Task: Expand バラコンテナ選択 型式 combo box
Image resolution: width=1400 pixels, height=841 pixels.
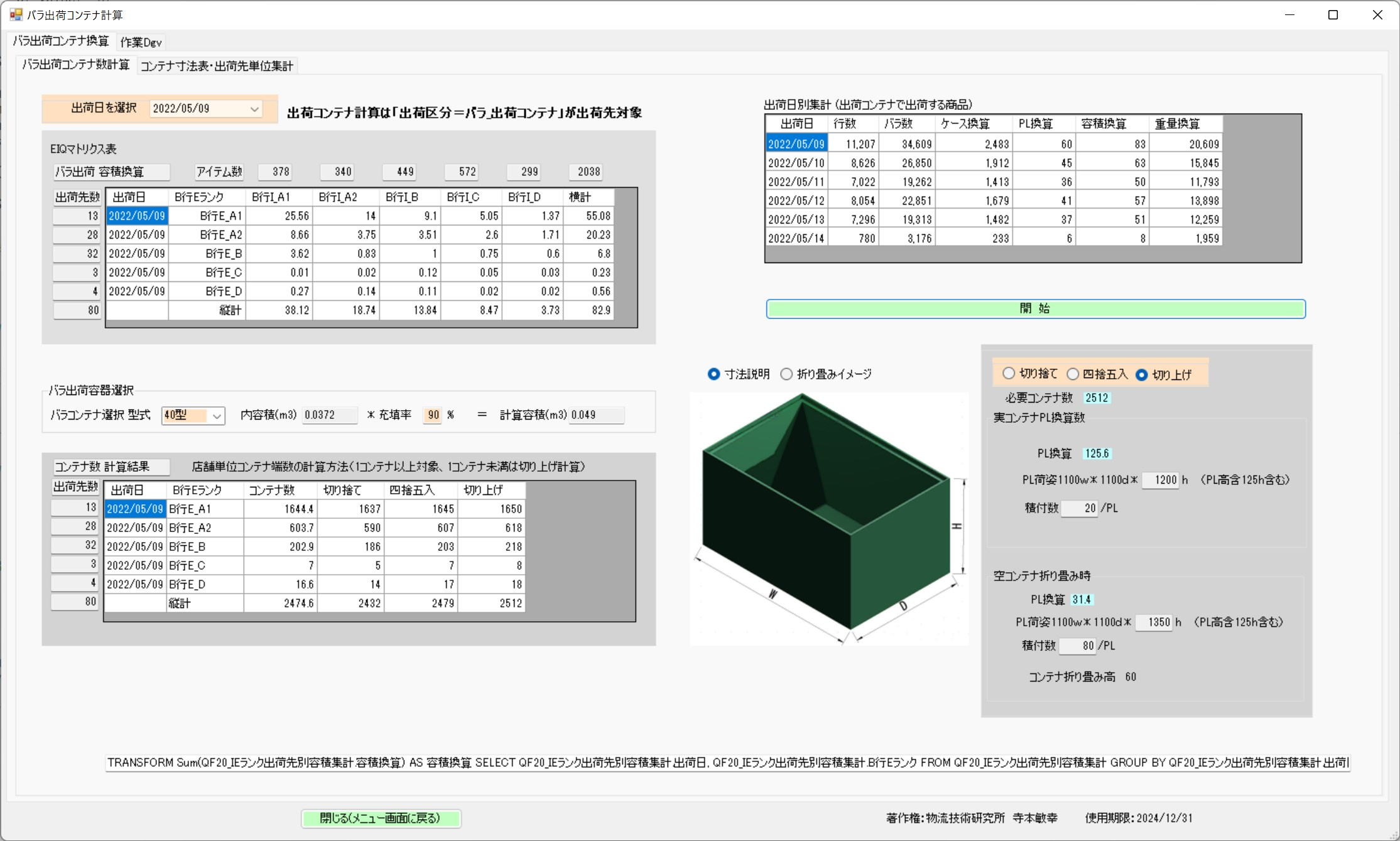Action: point(217,416)
